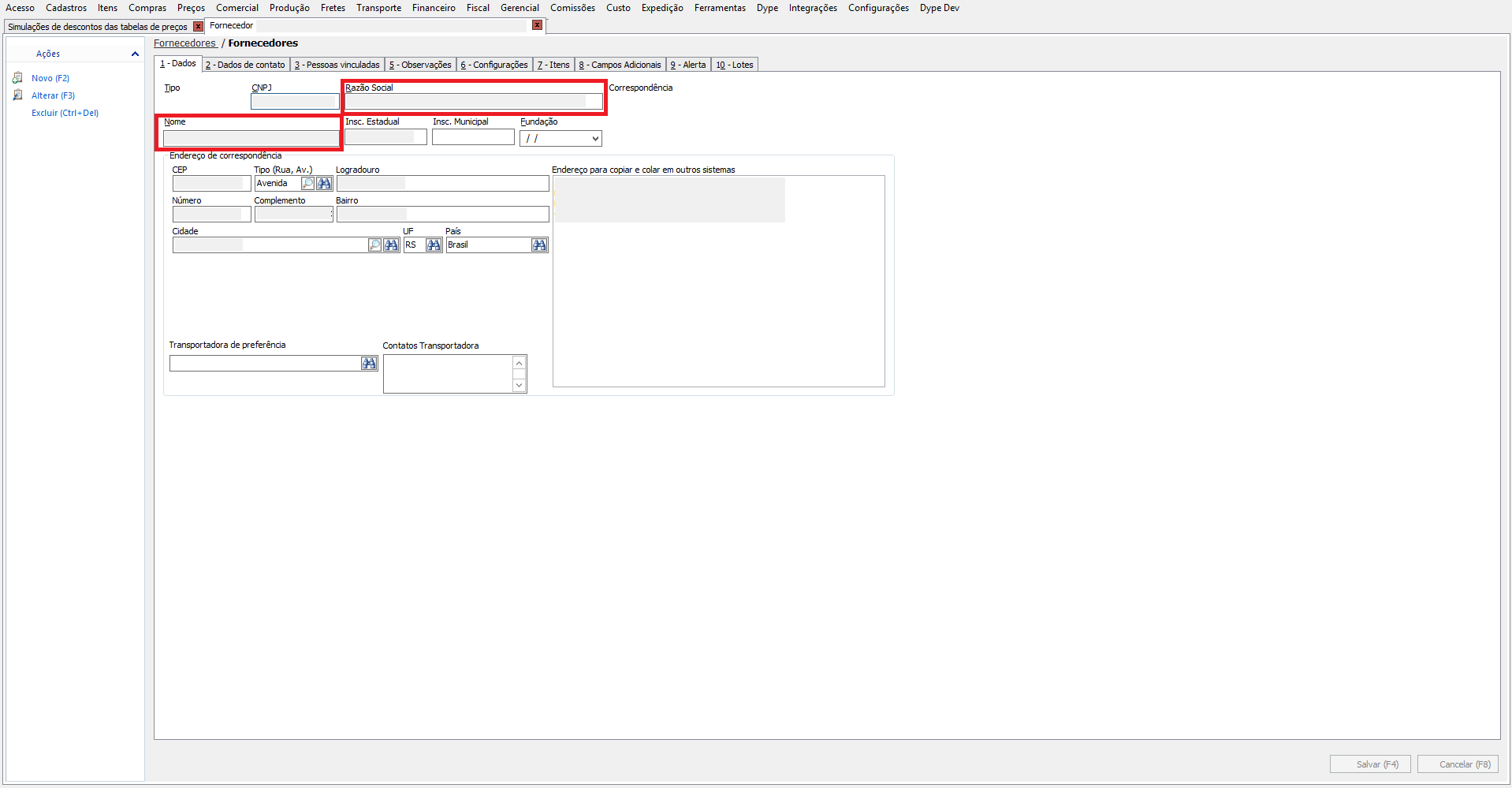Search País with the binoculars icon
This screenshot has height=788, width=1512.
pos(539,245)
